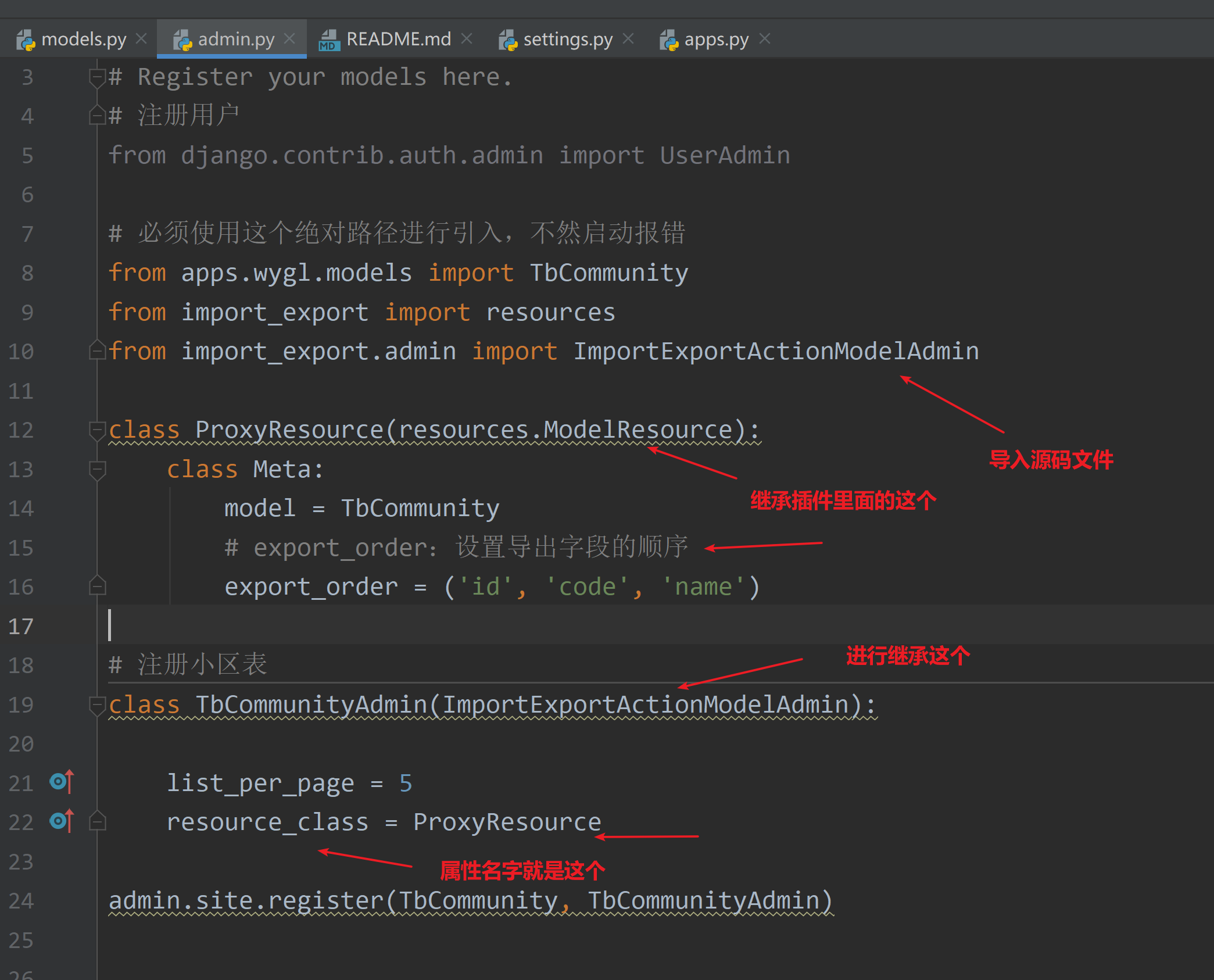
Task: Click 'resources' on the line 9 import
Action: click(x=550, y=312)
